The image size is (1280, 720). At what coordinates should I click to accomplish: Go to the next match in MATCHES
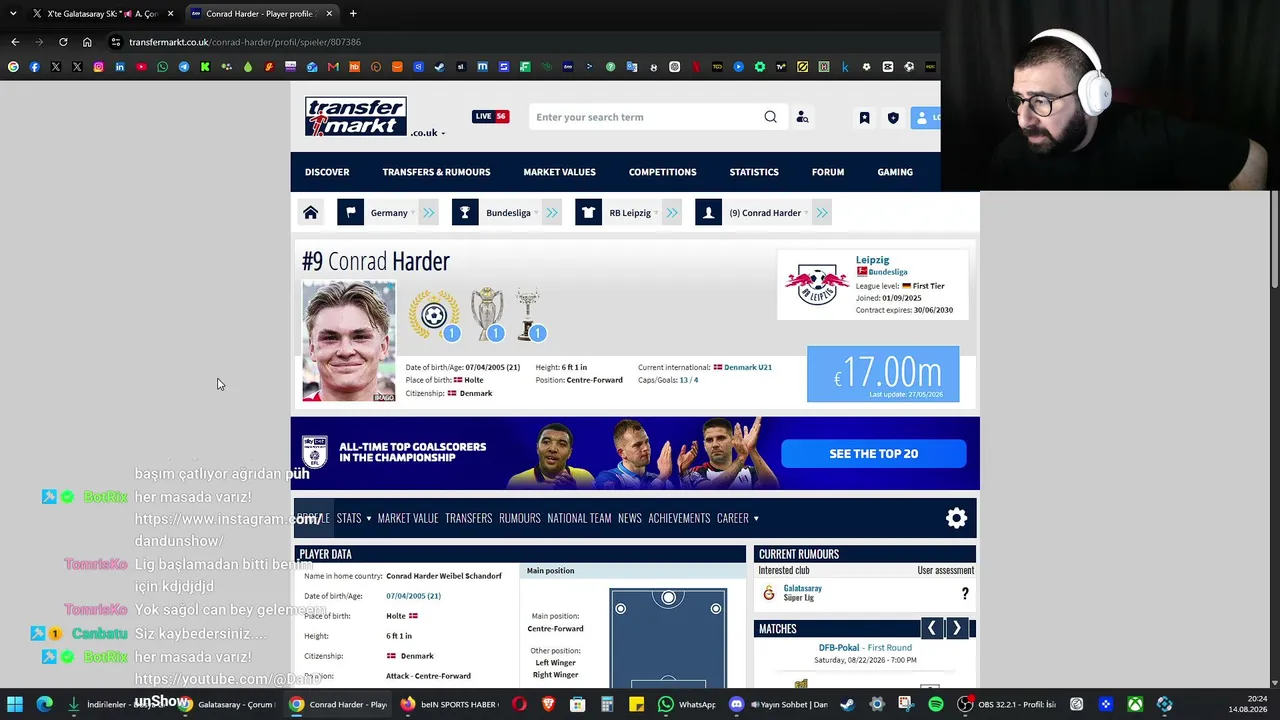click(x=957, y=628)
